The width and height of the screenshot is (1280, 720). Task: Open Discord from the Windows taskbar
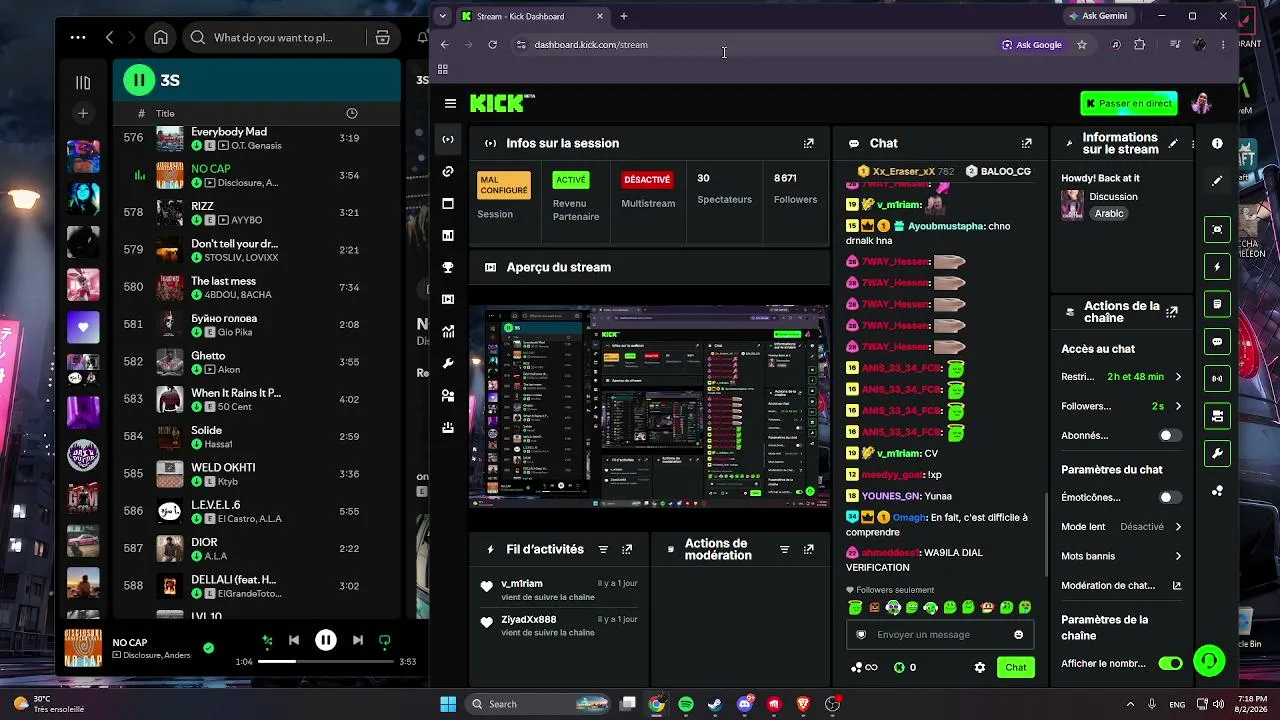coord(744,704)
